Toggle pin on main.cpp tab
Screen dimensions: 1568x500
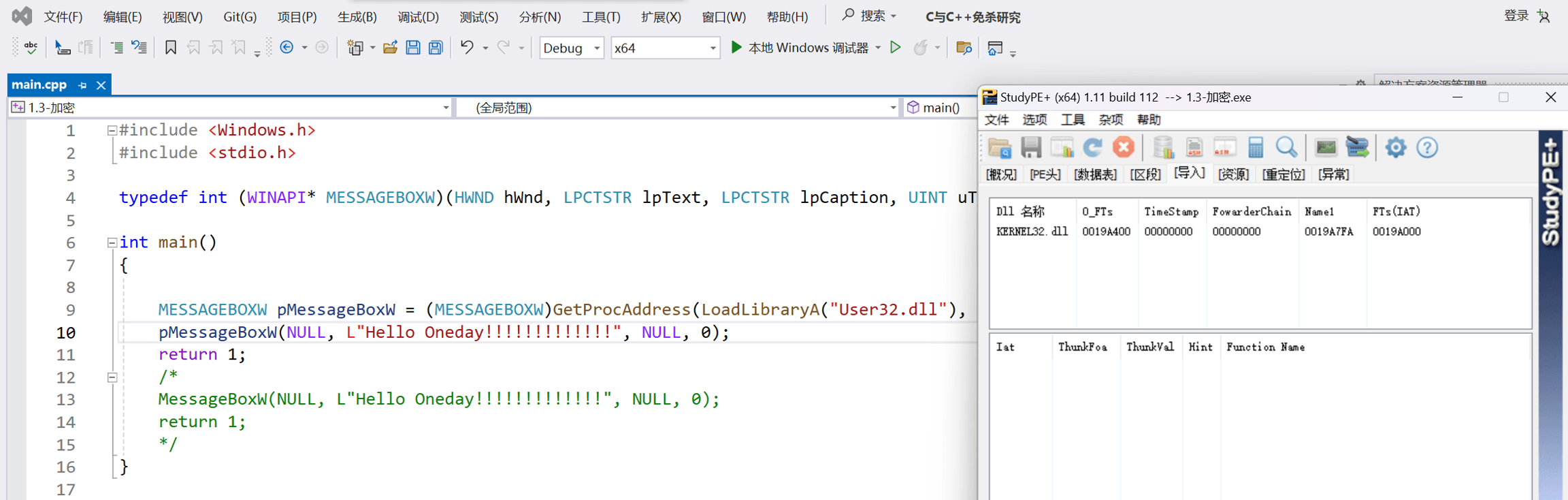[x=82, y=85]
